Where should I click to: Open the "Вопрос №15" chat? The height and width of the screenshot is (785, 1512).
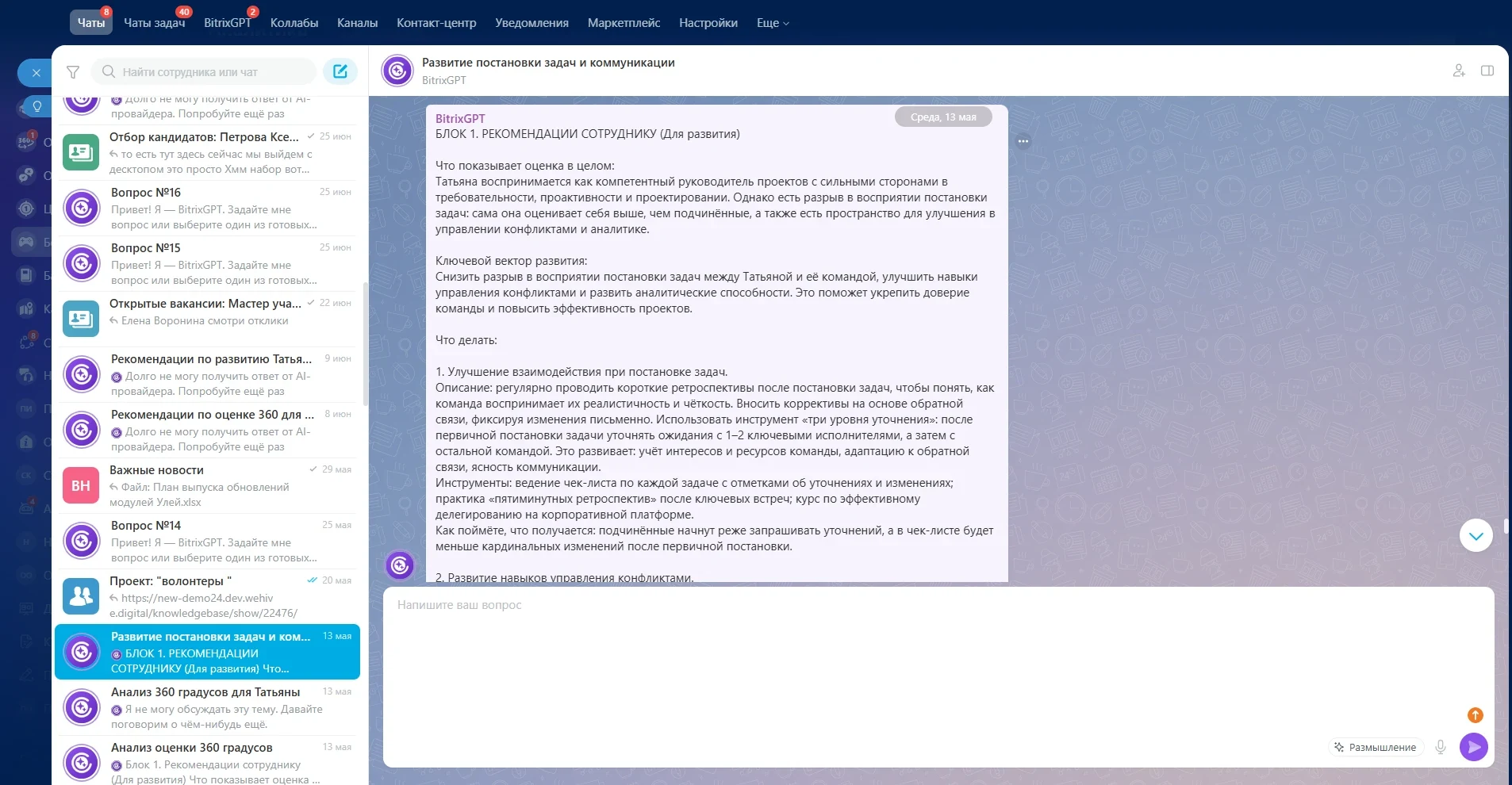click(x=207, y=263)
